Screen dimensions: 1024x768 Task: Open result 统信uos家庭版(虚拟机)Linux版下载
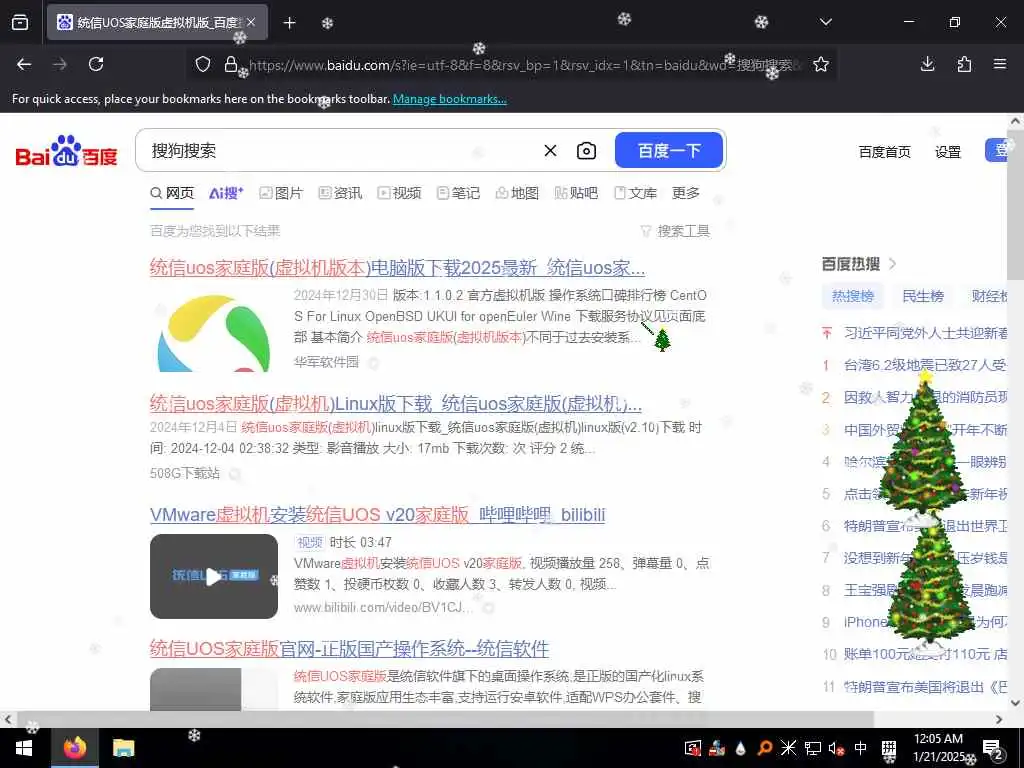coord(396,404)
